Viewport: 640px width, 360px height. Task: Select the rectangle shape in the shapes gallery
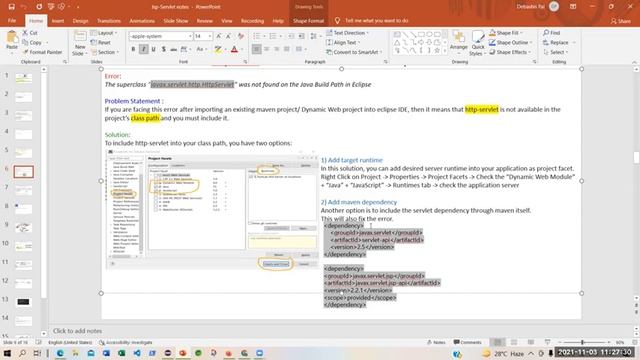421,34
